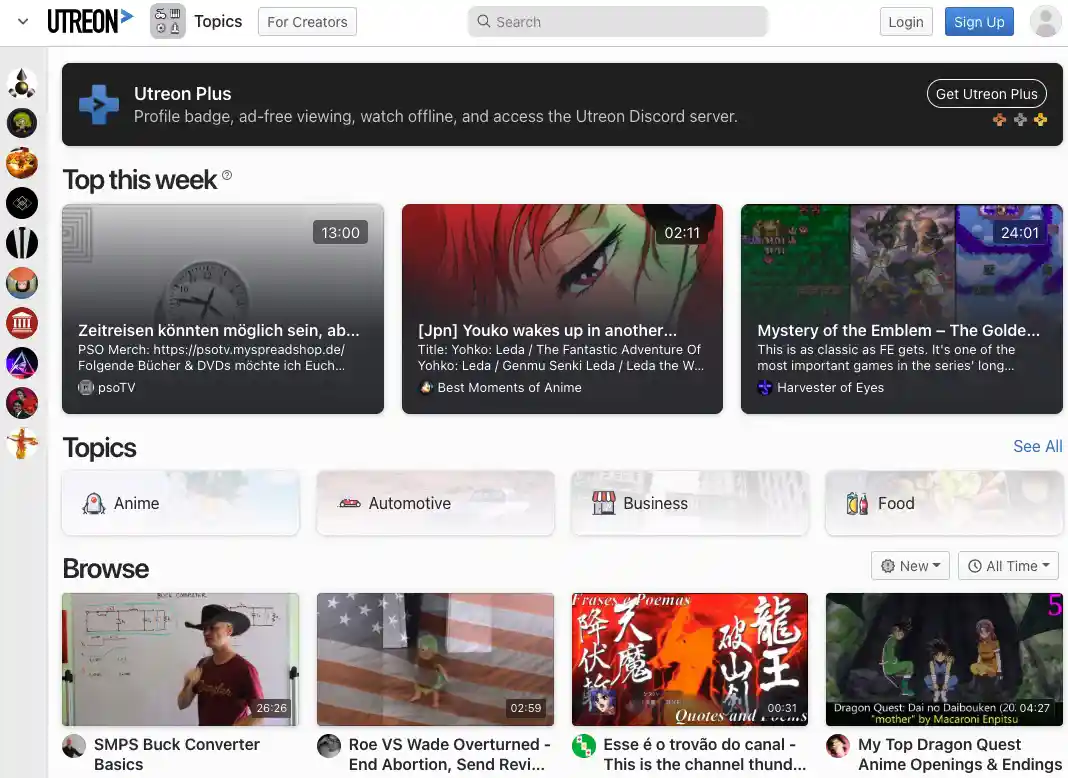Click the three Plus badge icons
The height and width of the screenshot is (778, 1068).
click(1020, 120)
